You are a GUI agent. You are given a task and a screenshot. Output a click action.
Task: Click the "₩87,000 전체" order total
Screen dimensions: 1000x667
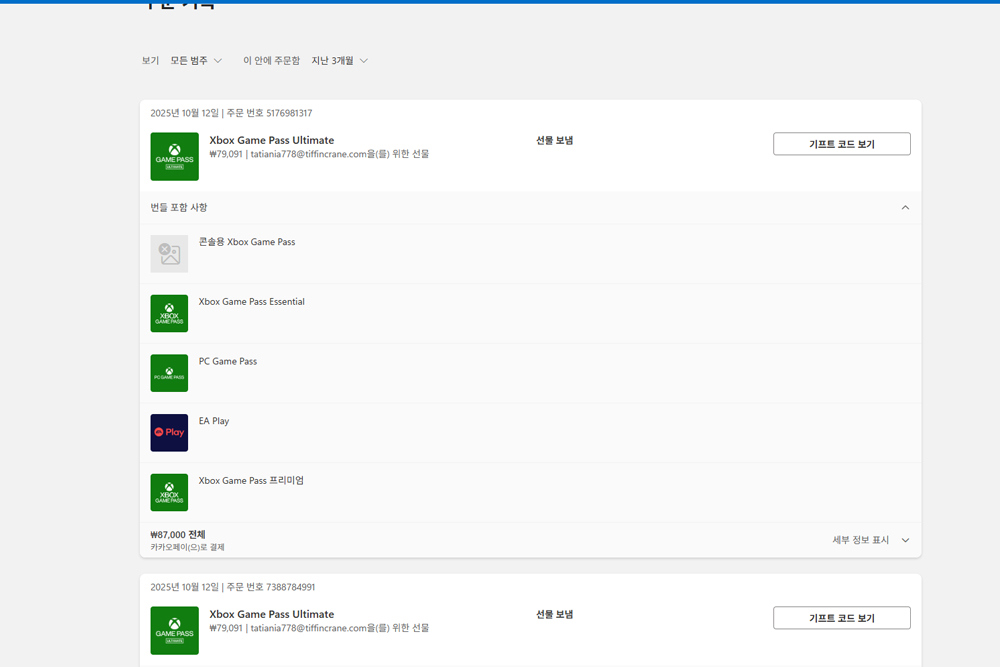(178, 534)
